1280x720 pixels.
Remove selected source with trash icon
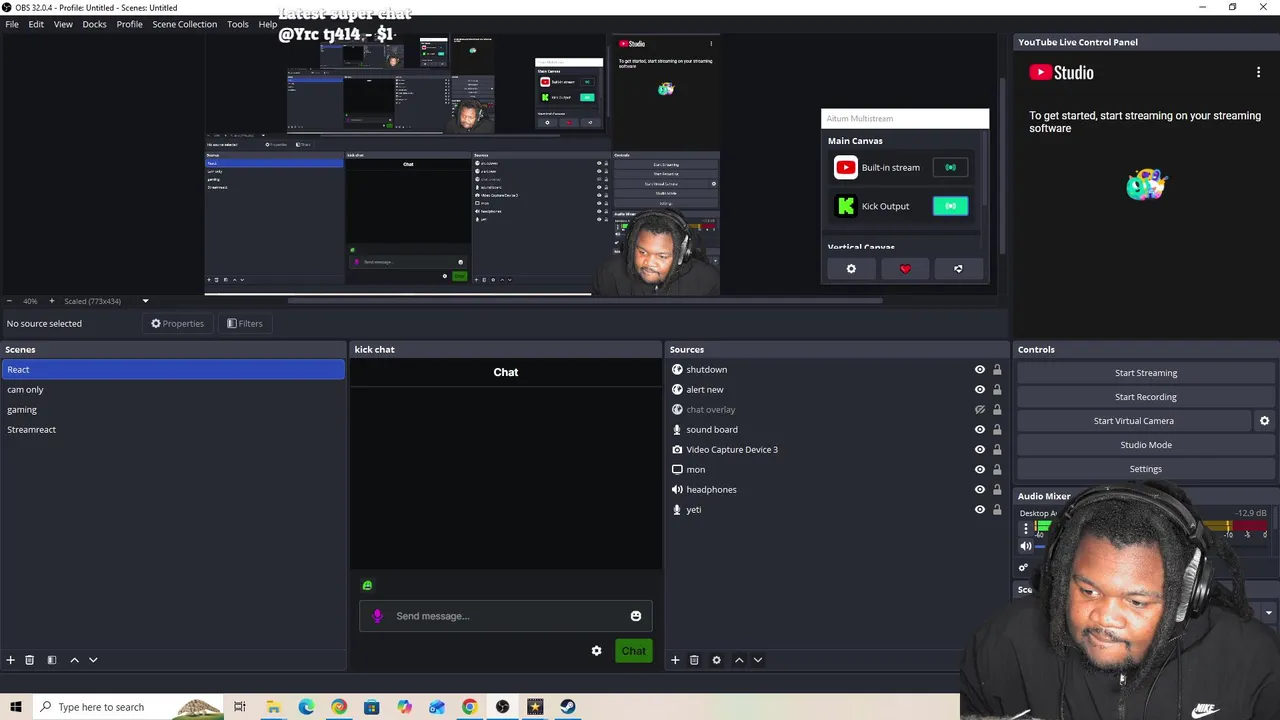coord(694,660)
